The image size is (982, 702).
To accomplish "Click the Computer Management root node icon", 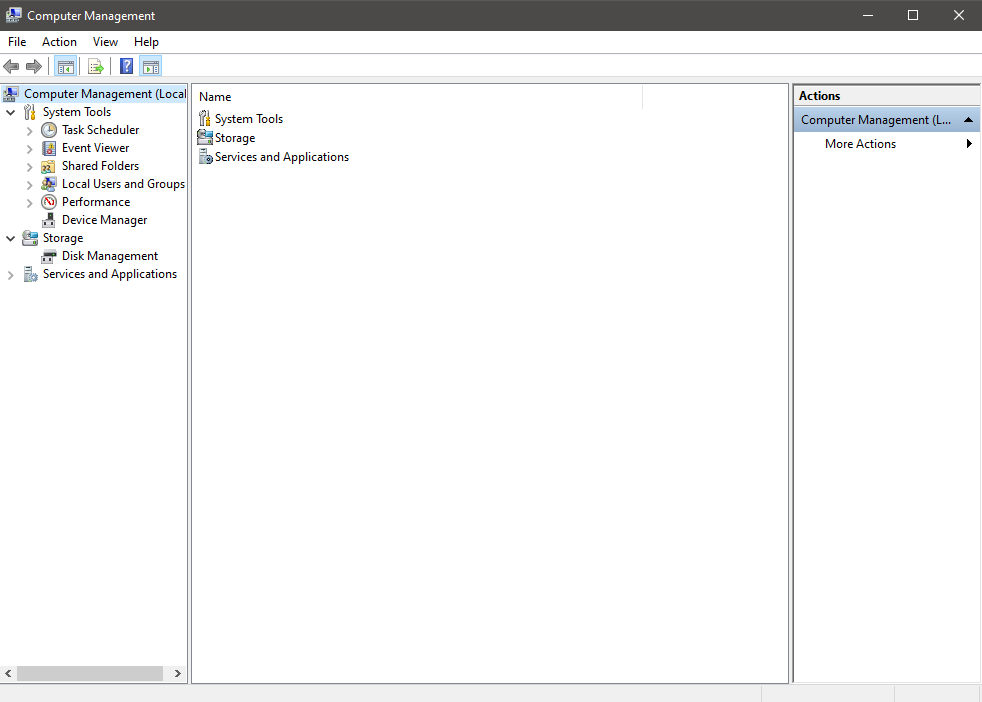I will [x=11, y=94].
